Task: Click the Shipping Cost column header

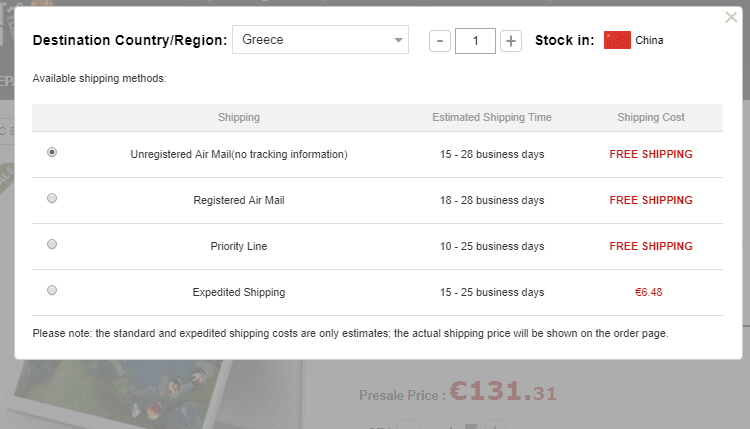Action: 650,117
